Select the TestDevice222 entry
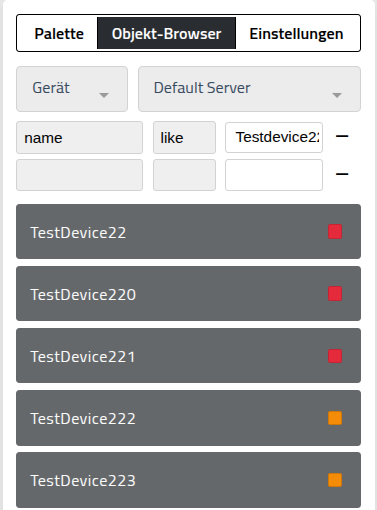 pyautogui.click(x=188, y=418)
